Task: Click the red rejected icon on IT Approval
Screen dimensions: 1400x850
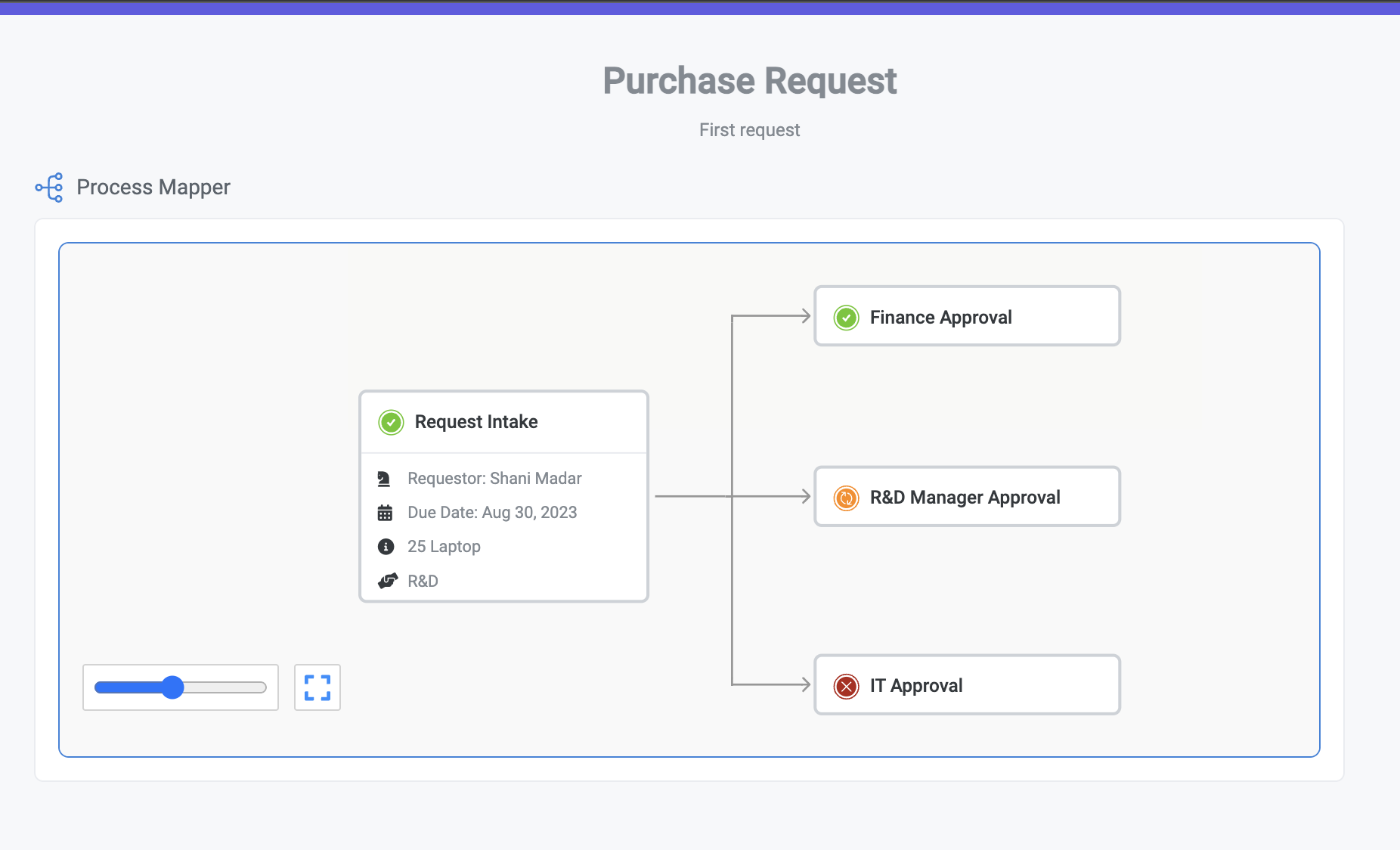Action: 846,686
